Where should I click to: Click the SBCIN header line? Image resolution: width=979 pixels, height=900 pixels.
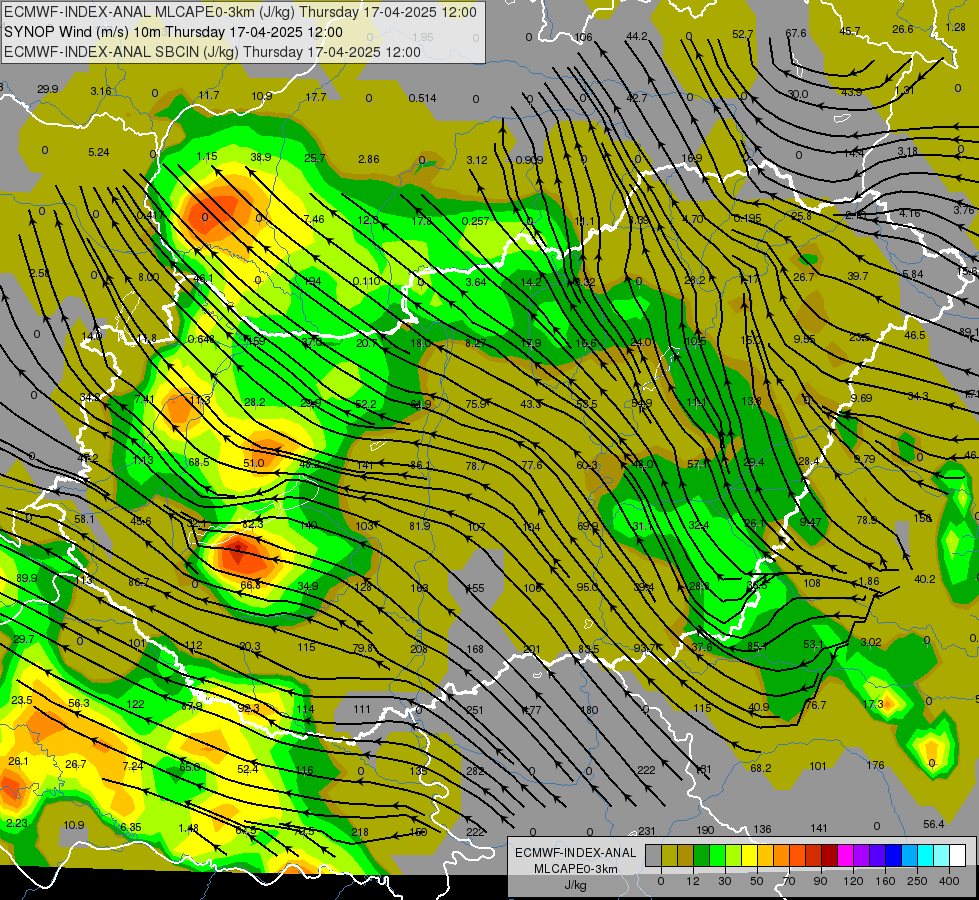coord(212,52)
